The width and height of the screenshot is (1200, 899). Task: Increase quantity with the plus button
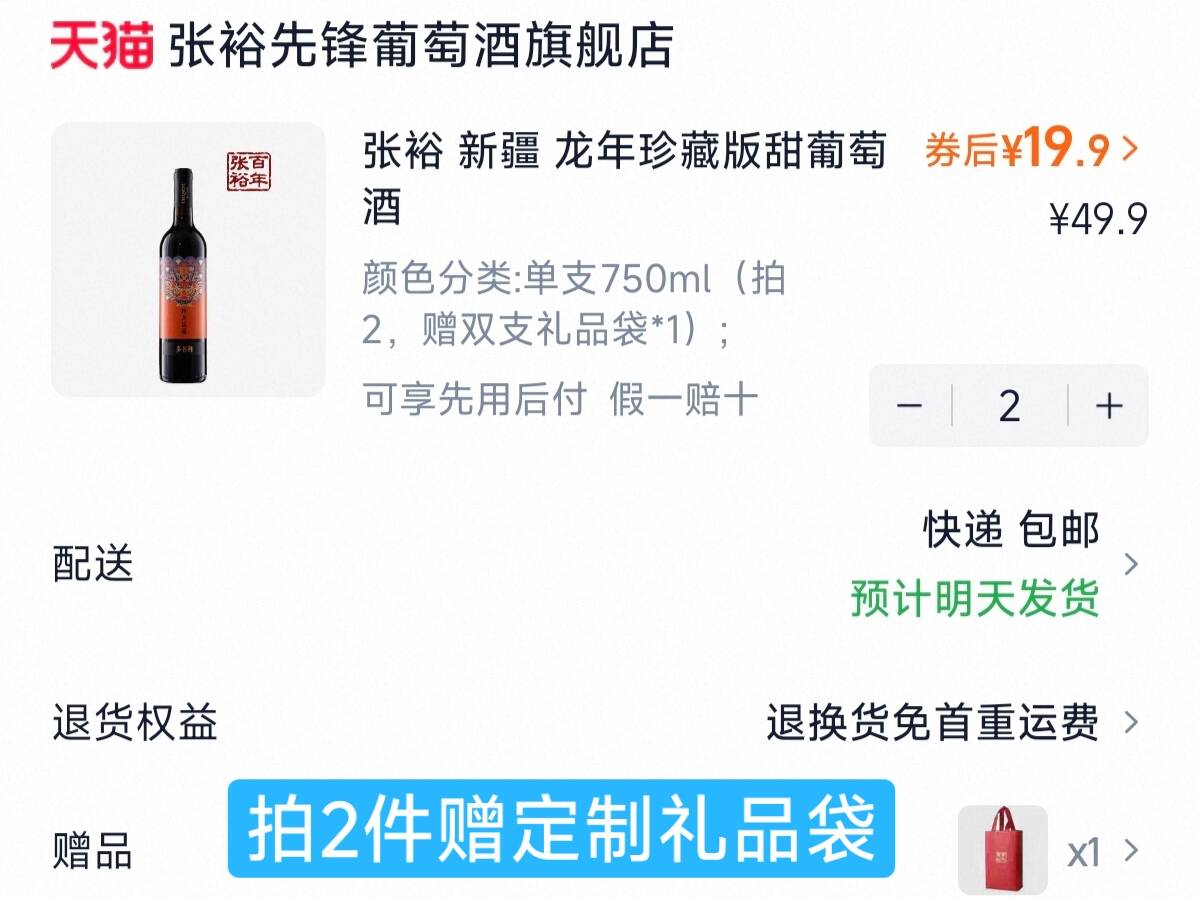pyautogui.click(x=1109, y=406)
